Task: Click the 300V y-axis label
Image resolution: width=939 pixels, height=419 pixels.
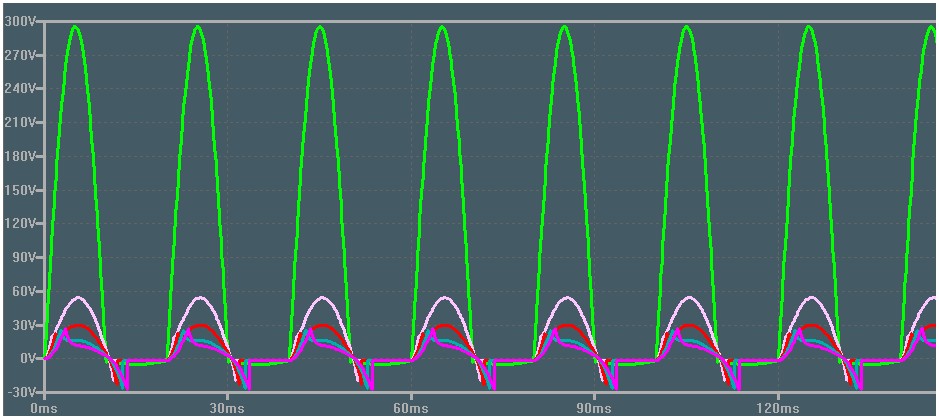Action: (x=19, y=22)
